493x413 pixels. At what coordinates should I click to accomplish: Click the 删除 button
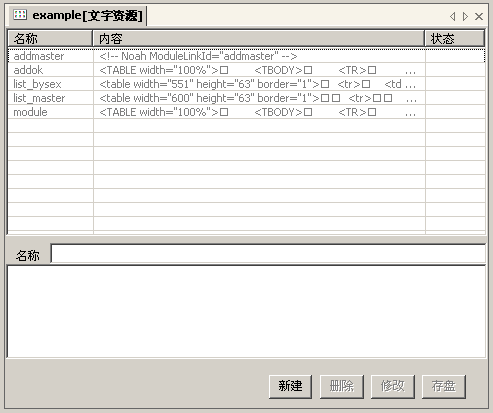[342, 386]
